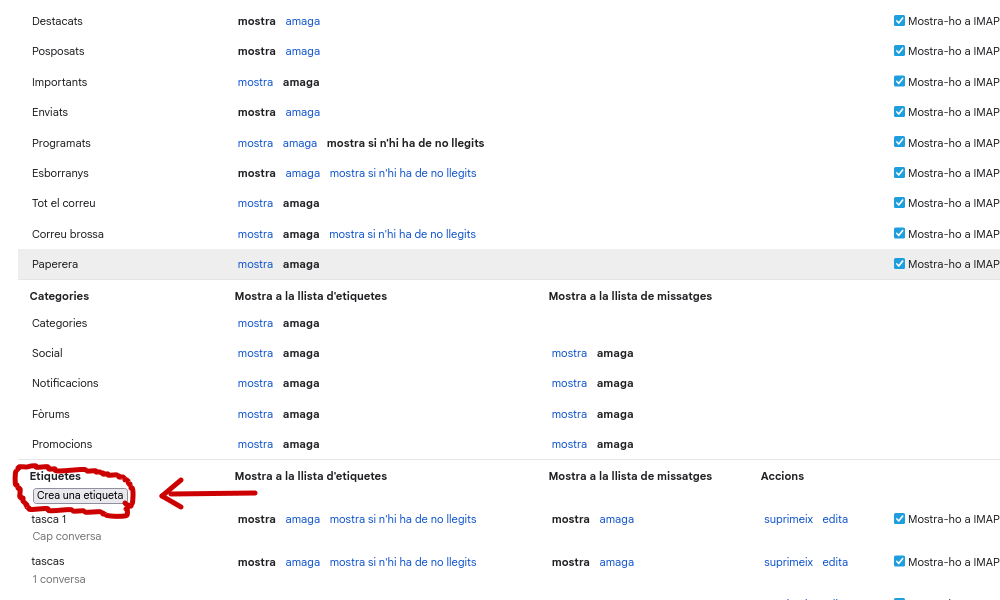Show Promocions in the label list
Screen dimensions: 1000x600
(x=255, y=444)
